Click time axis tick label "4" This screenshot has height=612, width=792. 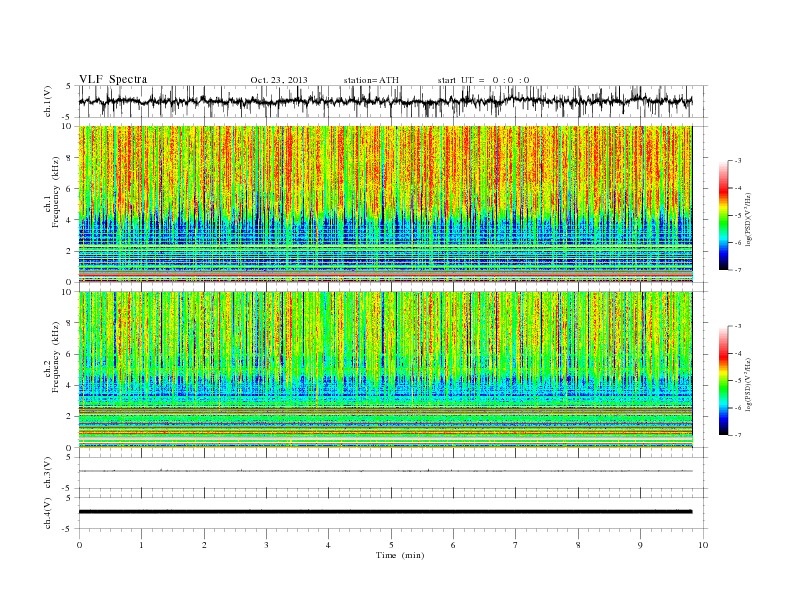tap(328, 545)
